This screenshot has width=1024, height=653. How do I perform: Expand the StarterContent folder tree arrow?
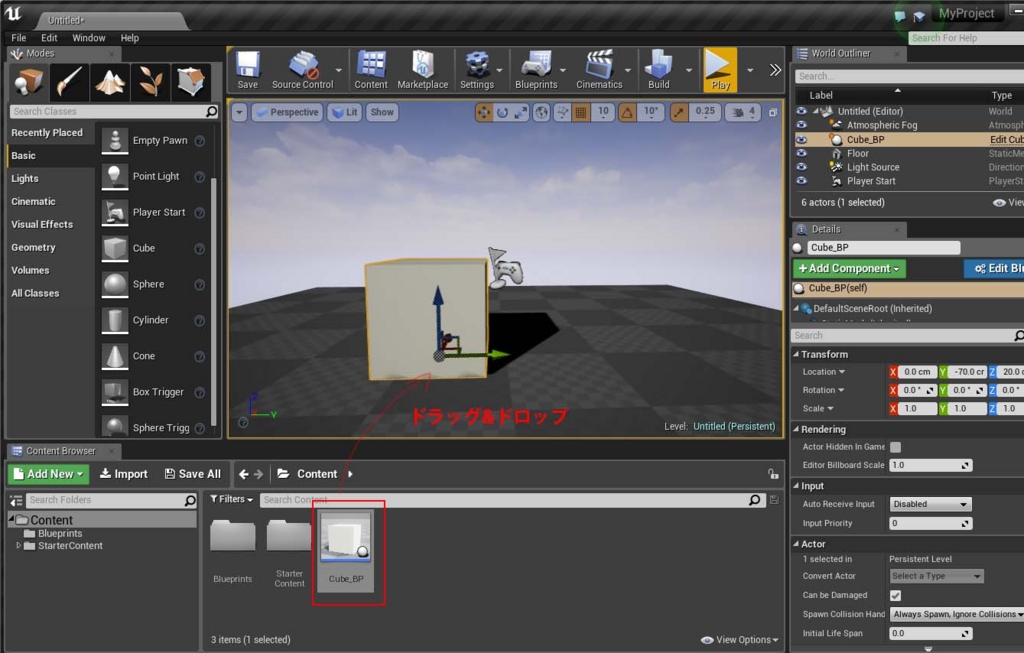tap(18, 546)
